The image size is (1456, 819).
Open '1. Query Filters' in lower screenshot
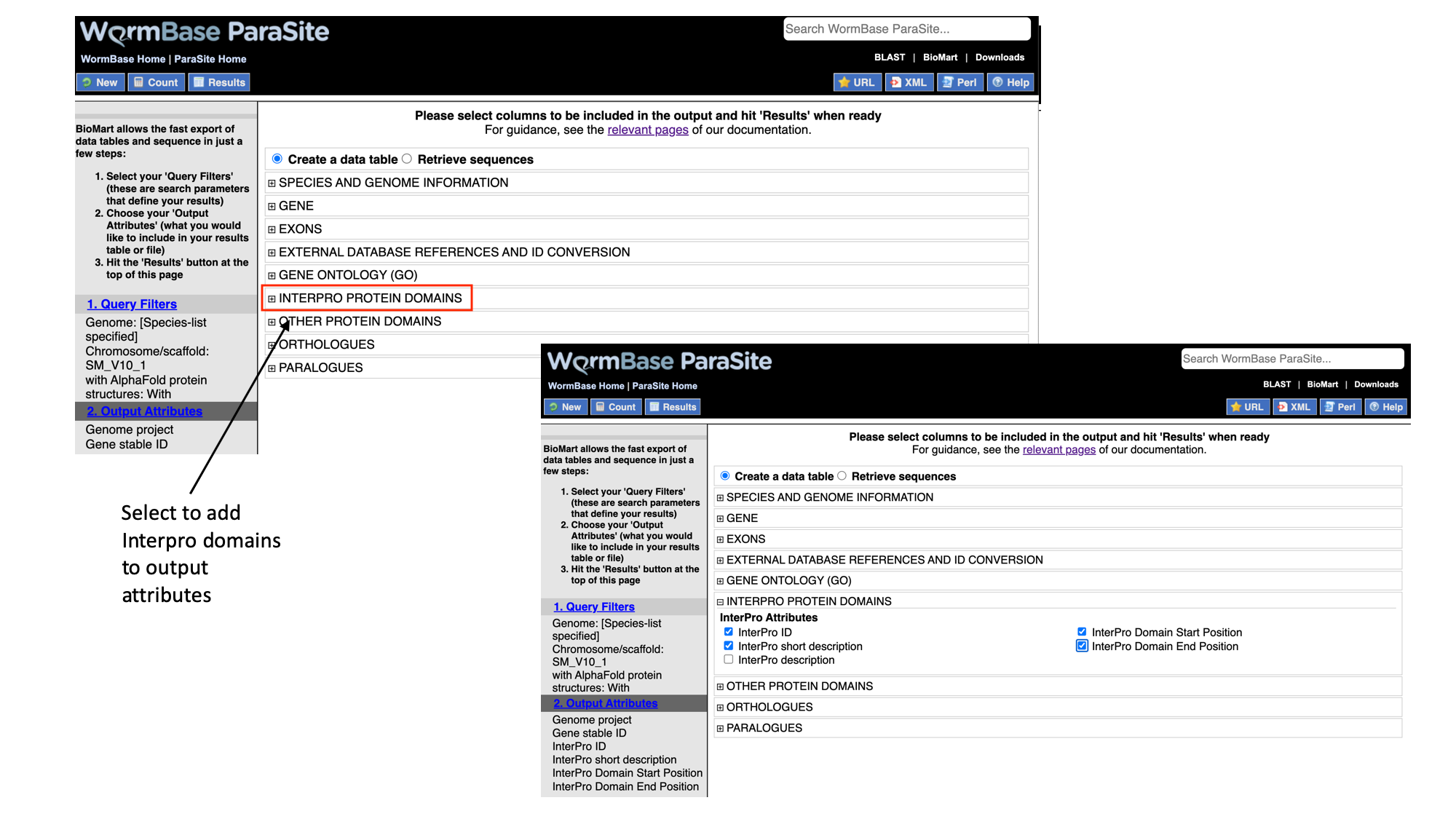(594, 607)
